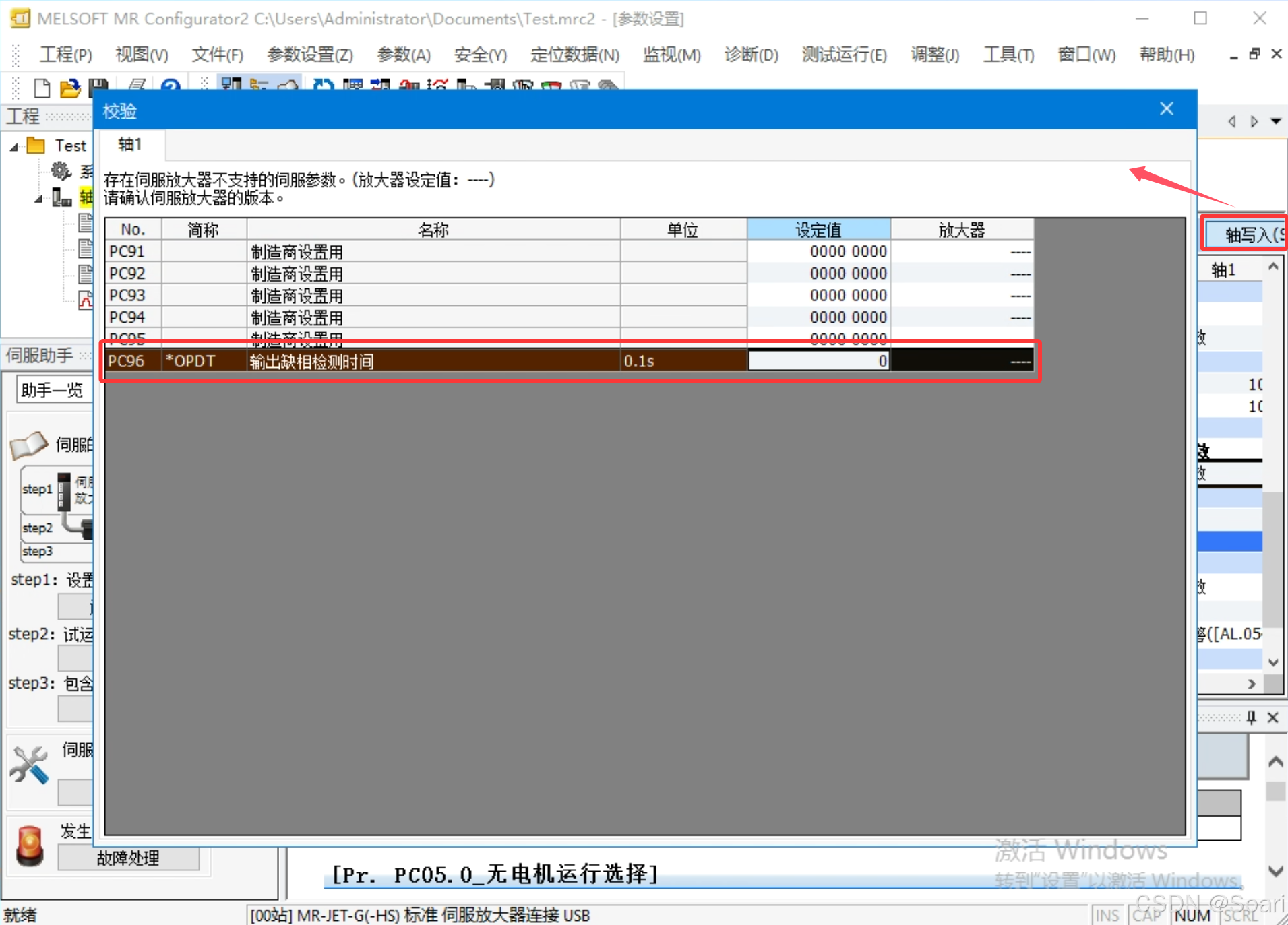Click the NUM status bar indicator
1288x925 pixels.
pyautogui.click(x=1192, y=915)
